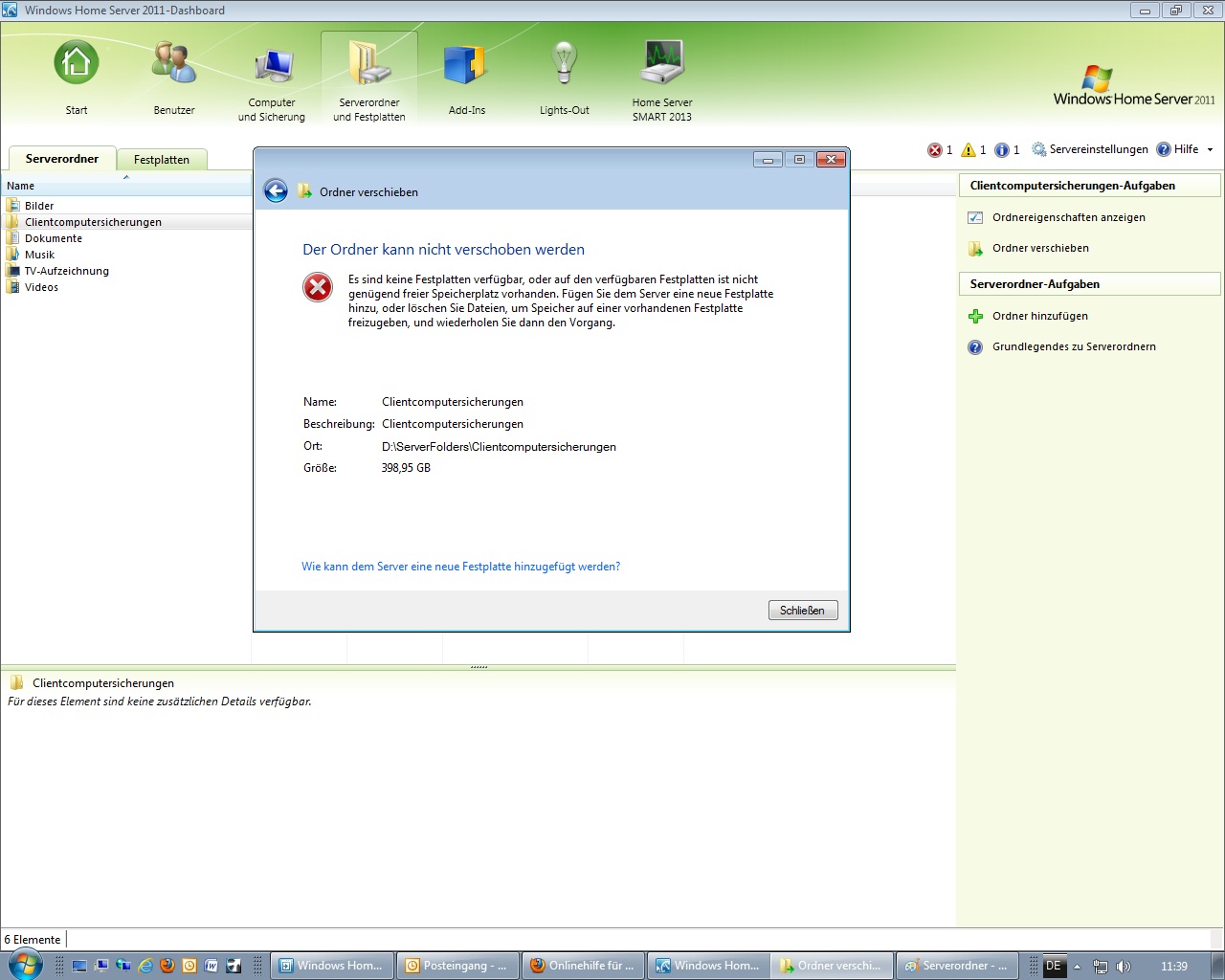Click the red critical alerts icon

[x=935, y=150]
